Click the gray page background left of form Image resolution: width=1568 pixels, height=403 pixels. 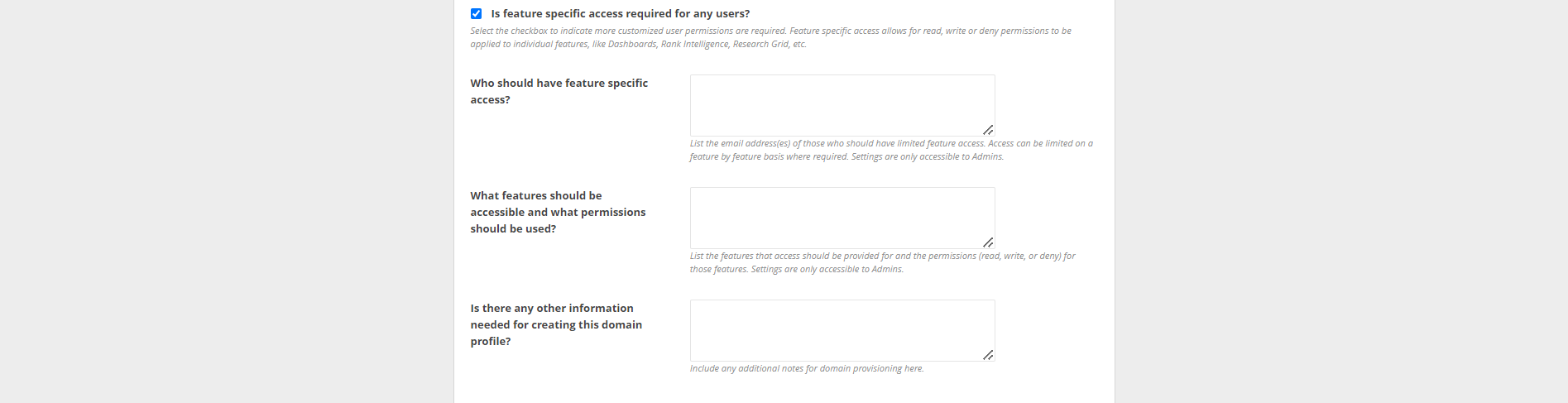pyautogui.click(x=223, y=207)
